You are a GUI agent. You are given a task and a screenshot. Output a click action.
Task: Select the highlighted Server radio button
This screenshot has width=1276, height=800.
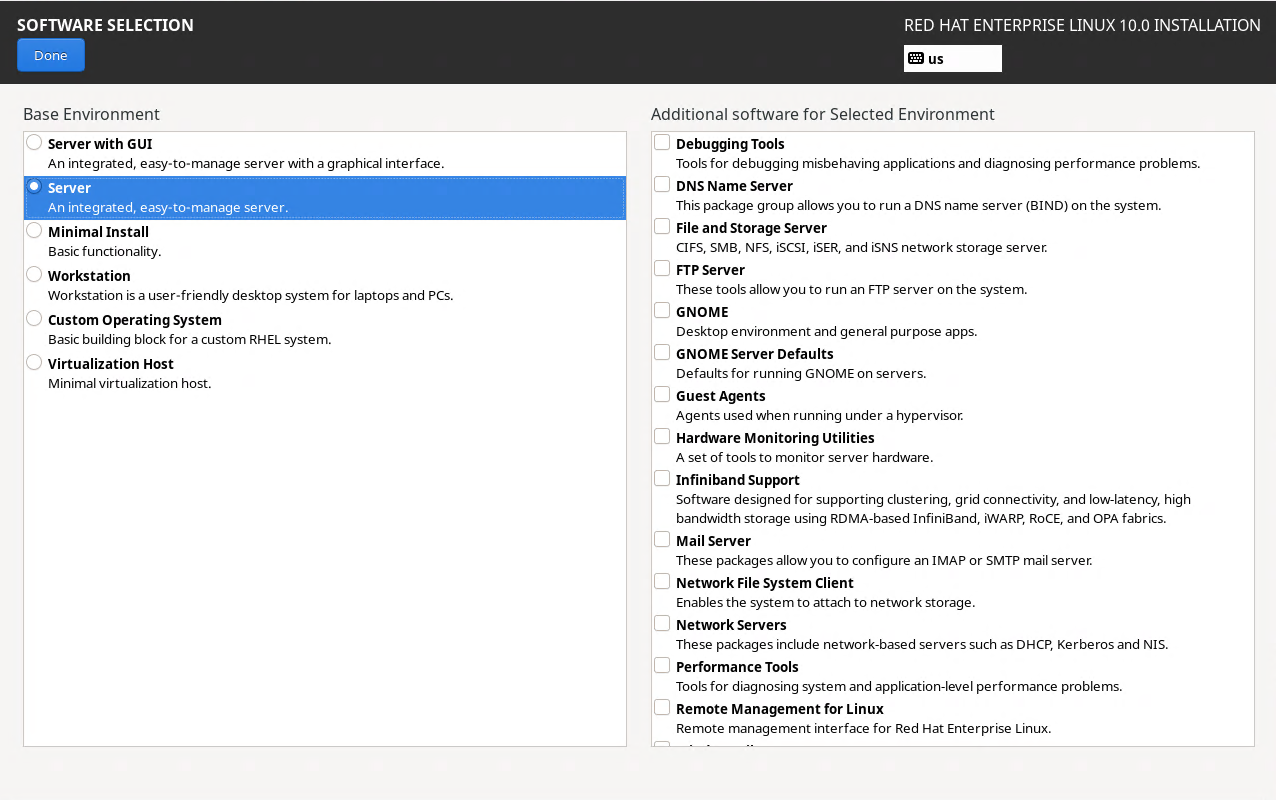click(x=34, y=187)
